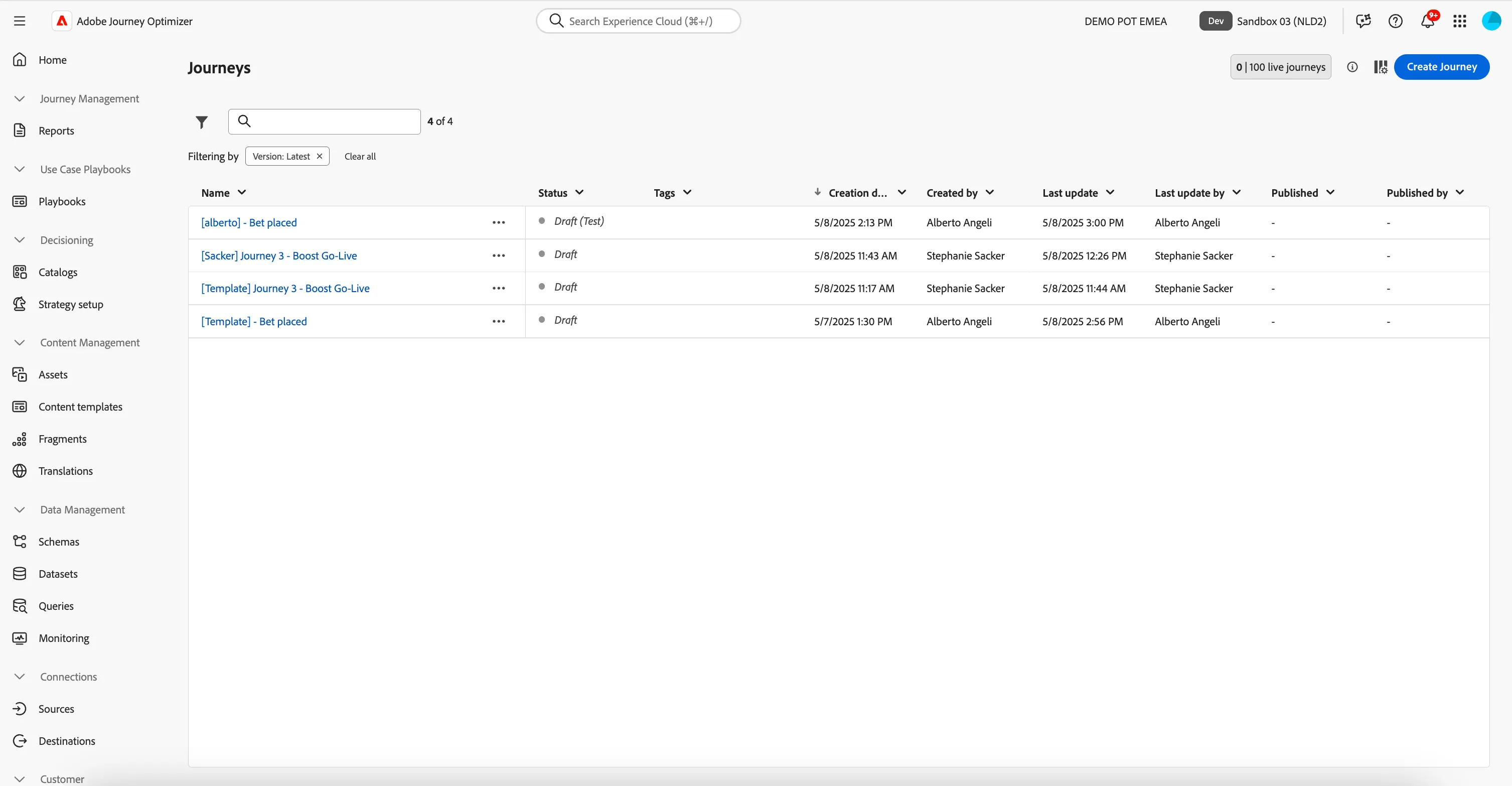Toggle the hamburger navigation menu
This screenshot has height=786, width=1512.
[x=20, y=21]
